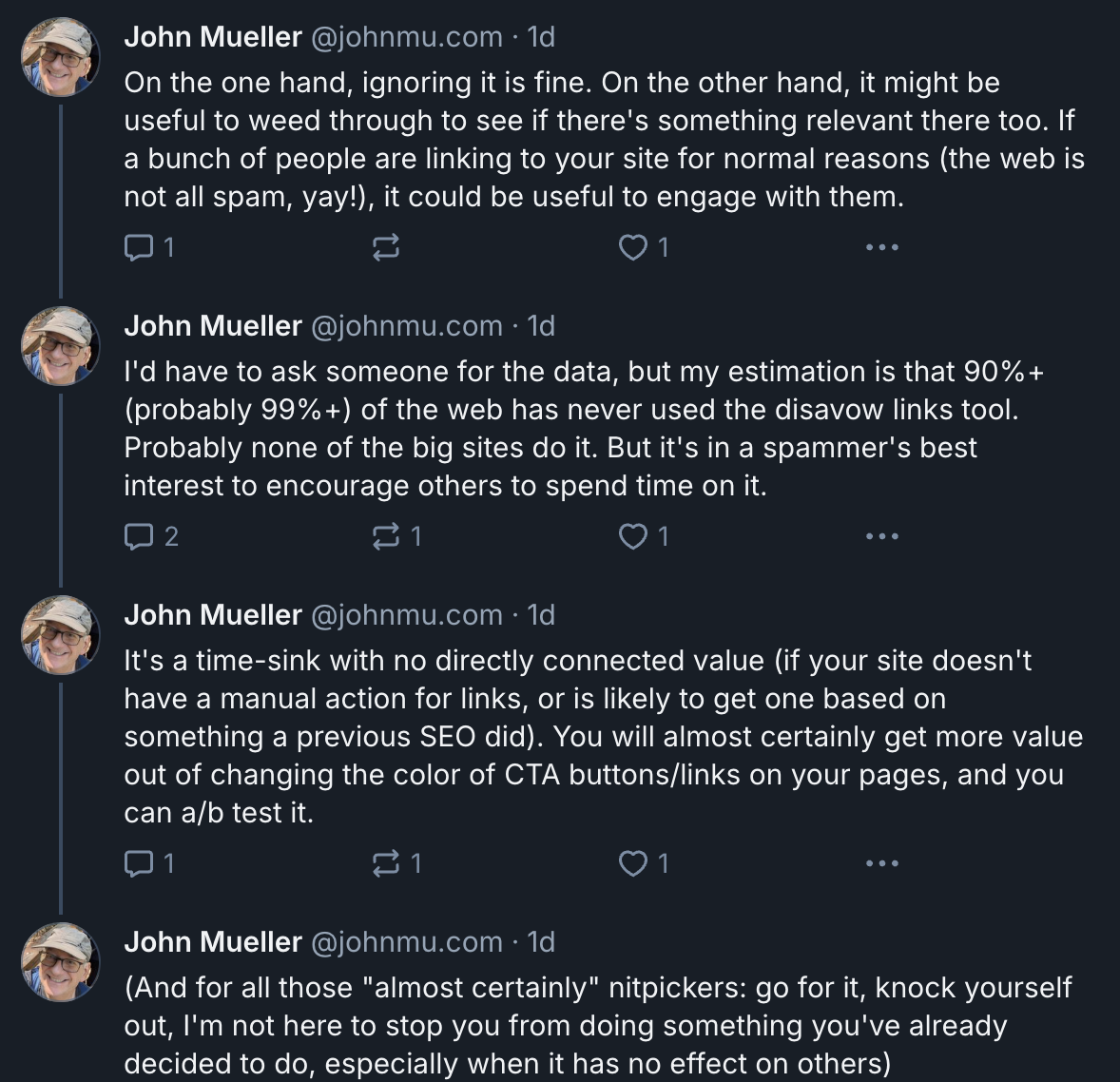
Task: Reply to the "On the one hand" post
Action: pos(139,248)
